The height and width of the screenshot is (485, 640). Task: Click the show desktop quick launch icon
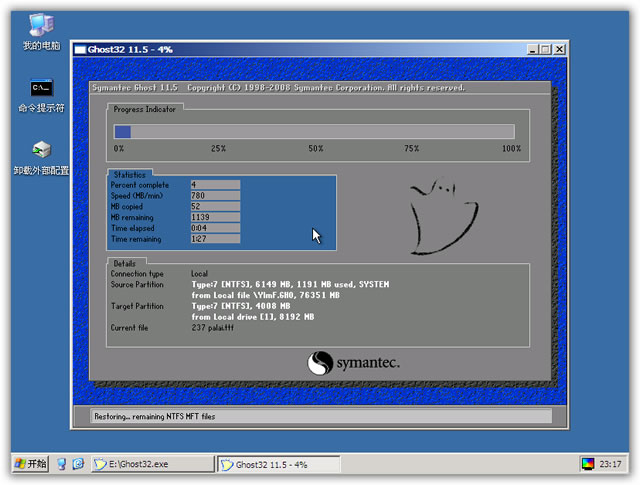pos(61,464)
